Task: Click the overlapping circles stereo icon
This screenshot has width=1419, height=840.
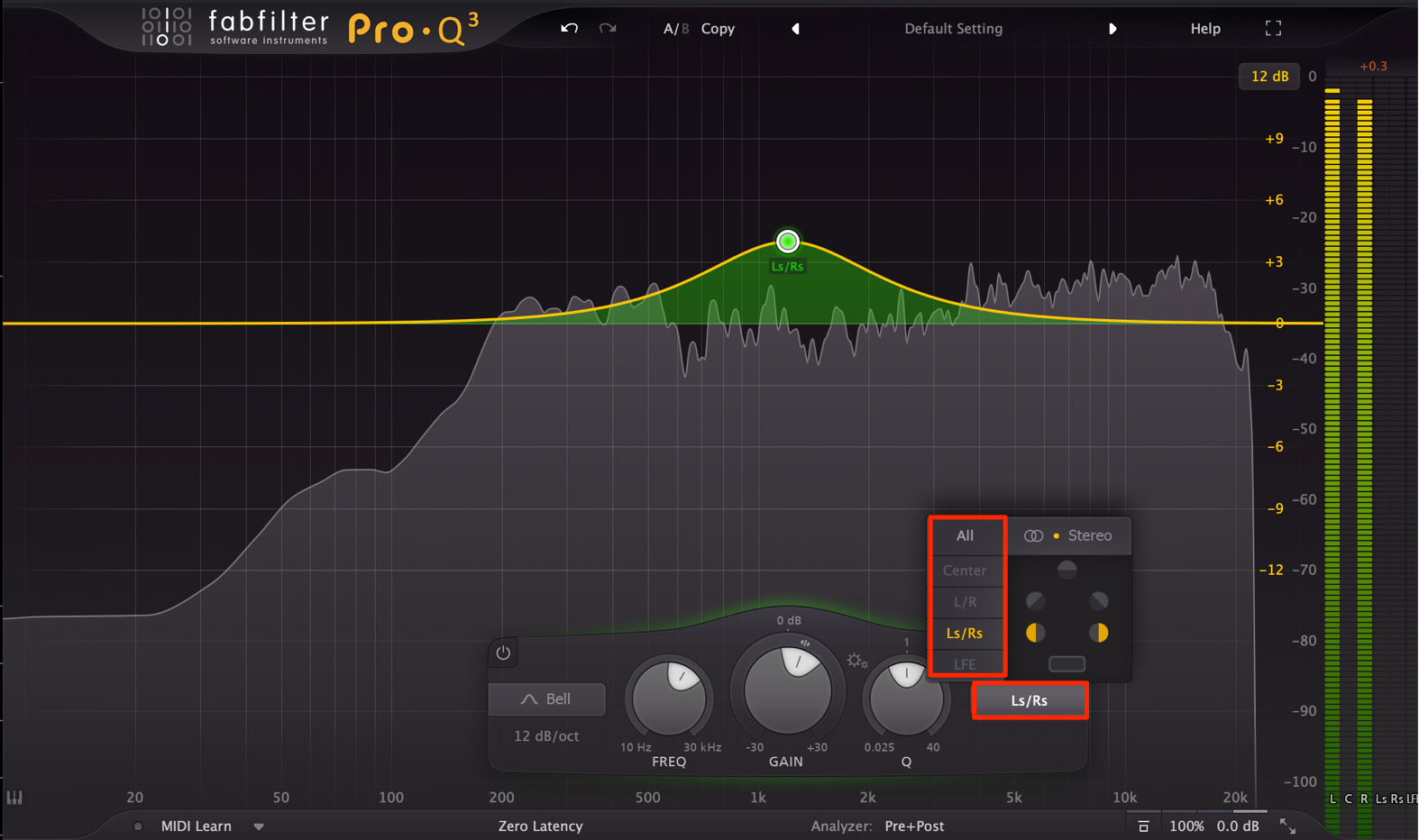Action: [x=1033, y=535]
